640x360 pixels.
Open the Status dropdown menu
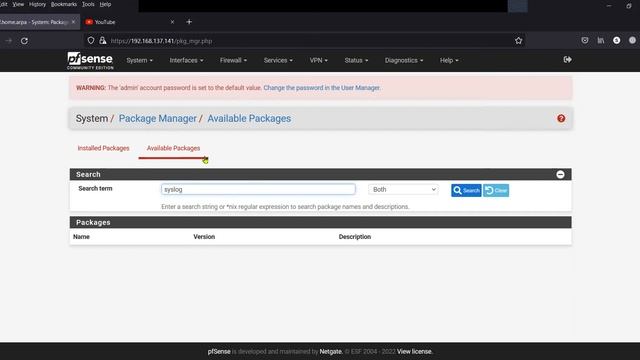[356, 60]
